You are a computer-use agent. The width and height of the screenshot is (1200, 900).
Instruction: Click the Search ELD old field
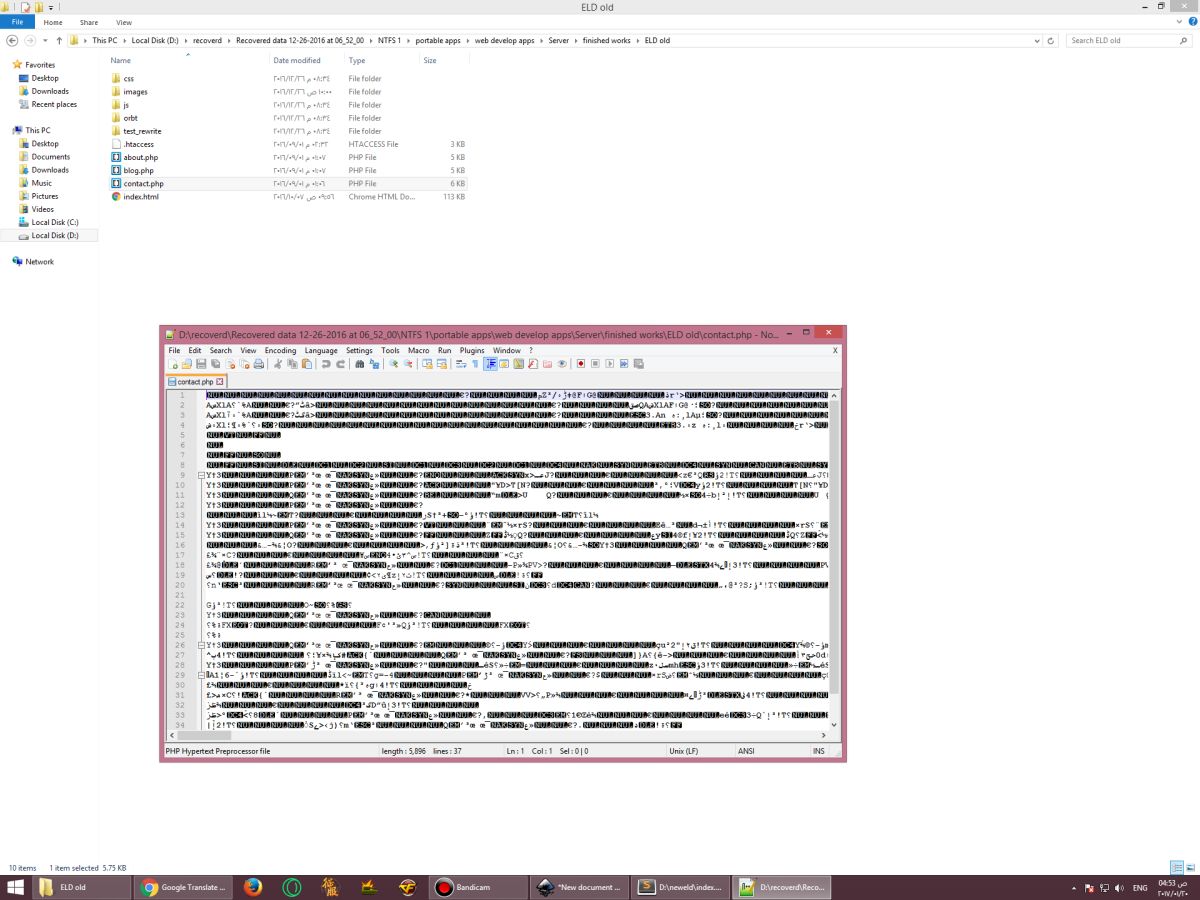tap(1127, 41)
